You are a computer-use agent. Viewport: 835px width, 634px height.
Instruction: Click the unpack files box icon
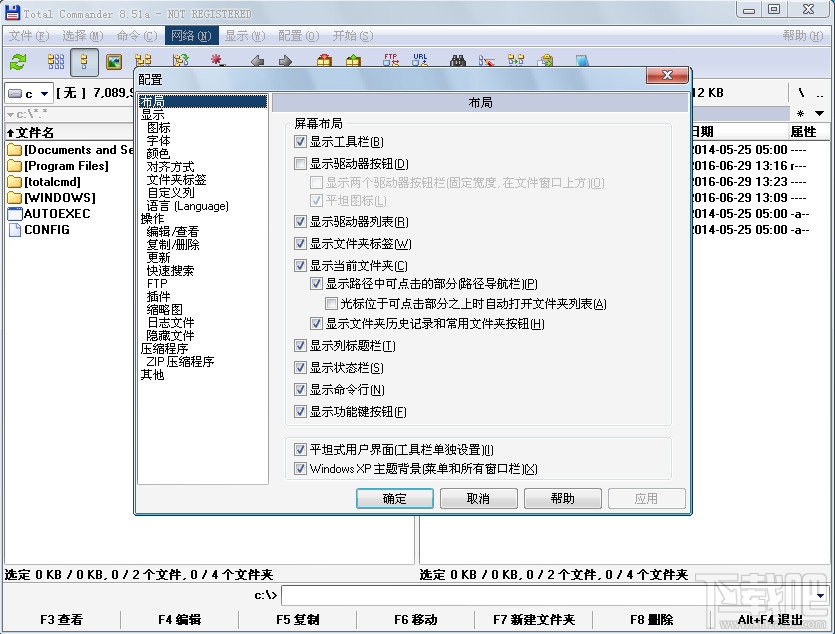point(353,61)
